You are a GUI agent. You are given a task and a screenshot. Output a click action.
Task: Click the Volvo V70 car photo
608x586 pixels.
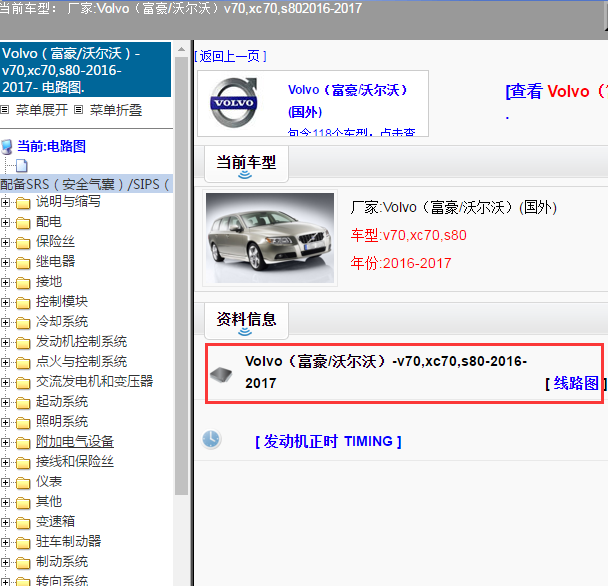270,238
